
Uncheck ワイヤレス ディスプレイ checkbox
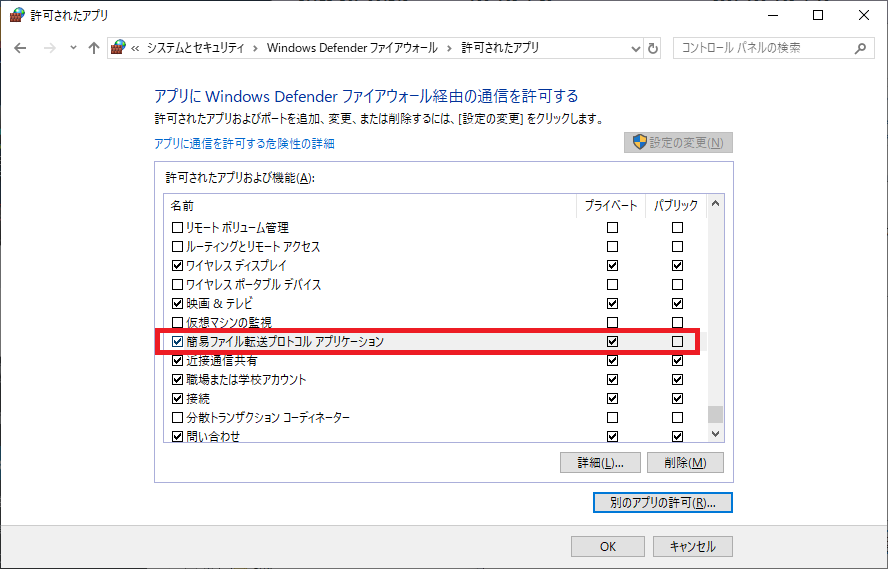(x=177, y=266)
